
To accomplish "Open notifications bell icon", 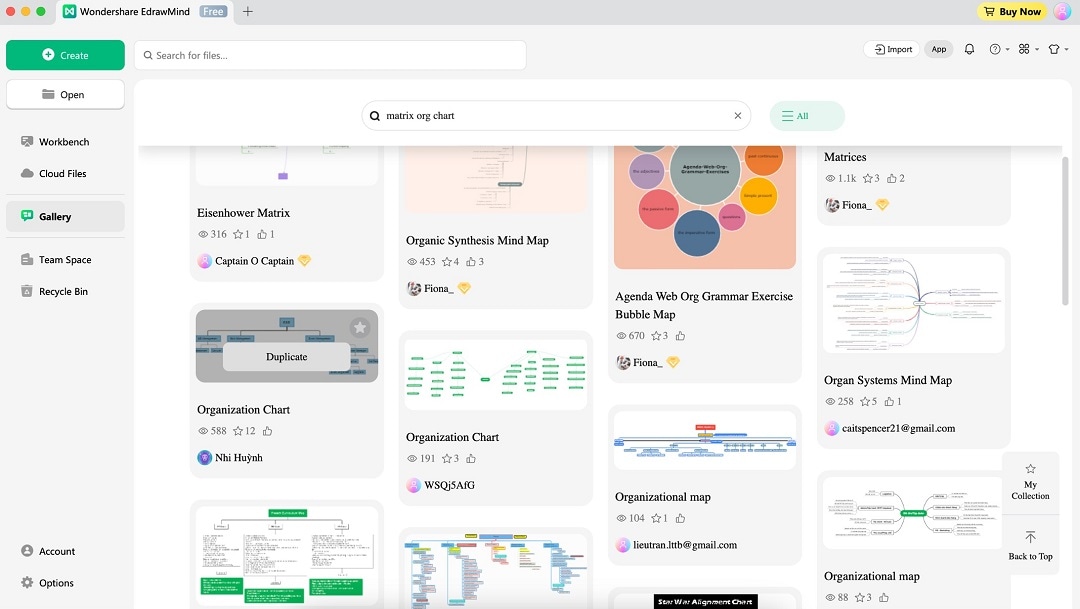I will pos(969,49).
